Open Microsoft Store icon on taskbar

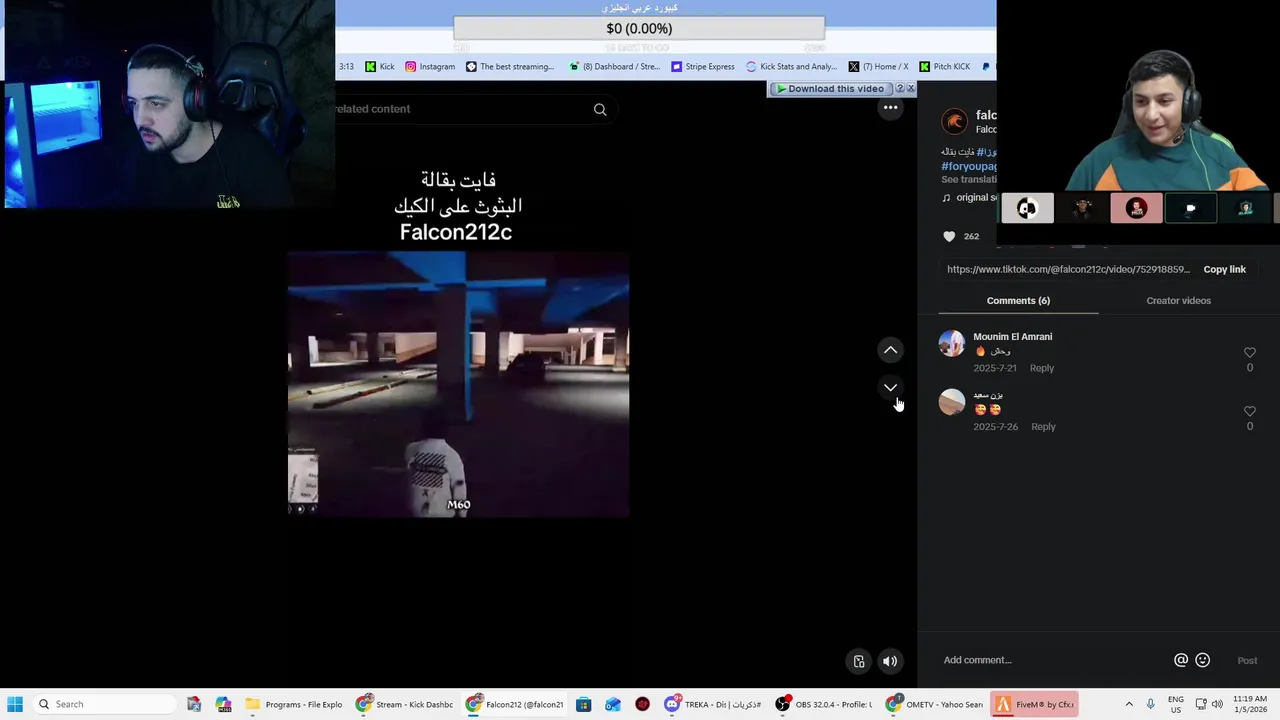583,704
